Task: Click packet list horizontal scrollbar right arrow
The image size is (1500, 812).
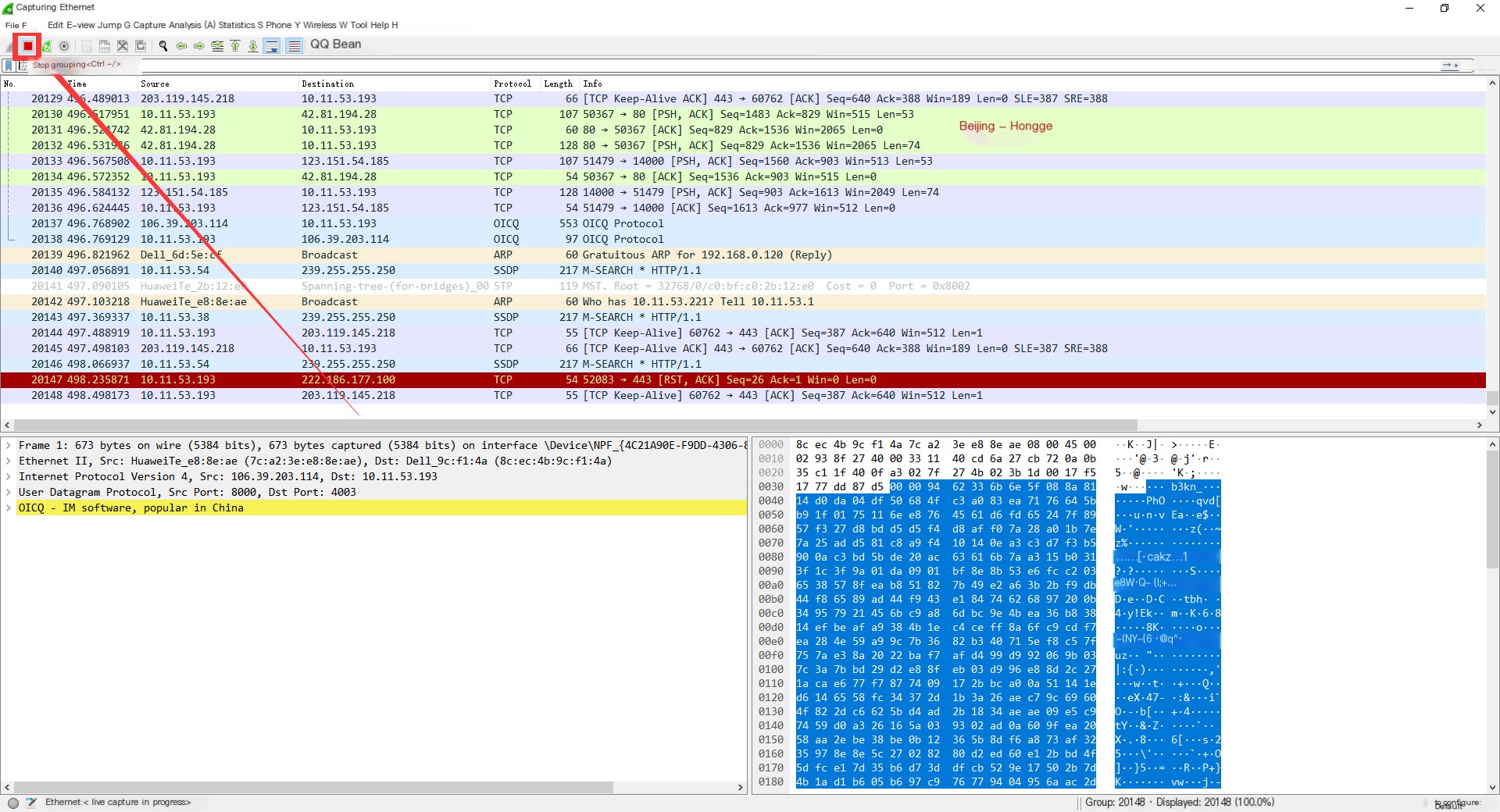Action: click(x=1479, y=426)
